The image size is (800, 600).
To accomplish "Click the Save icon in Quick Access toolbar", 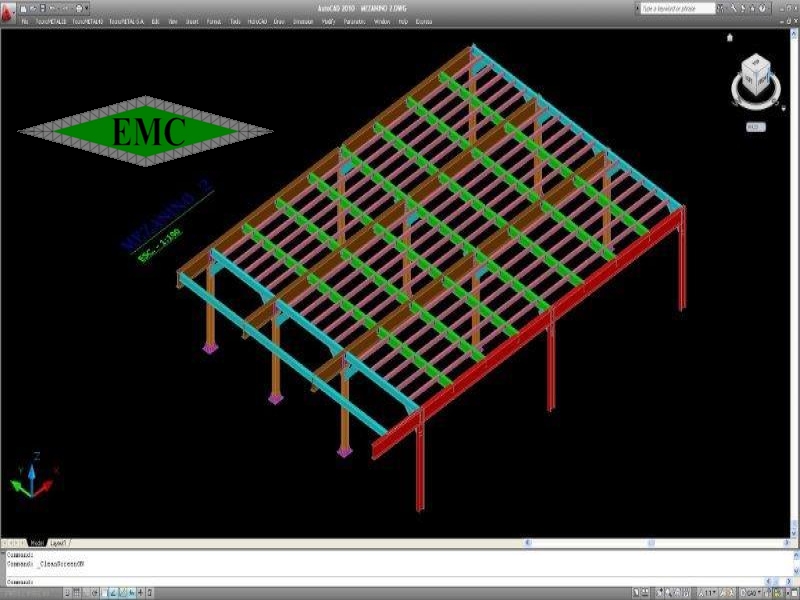I will 43,8.
